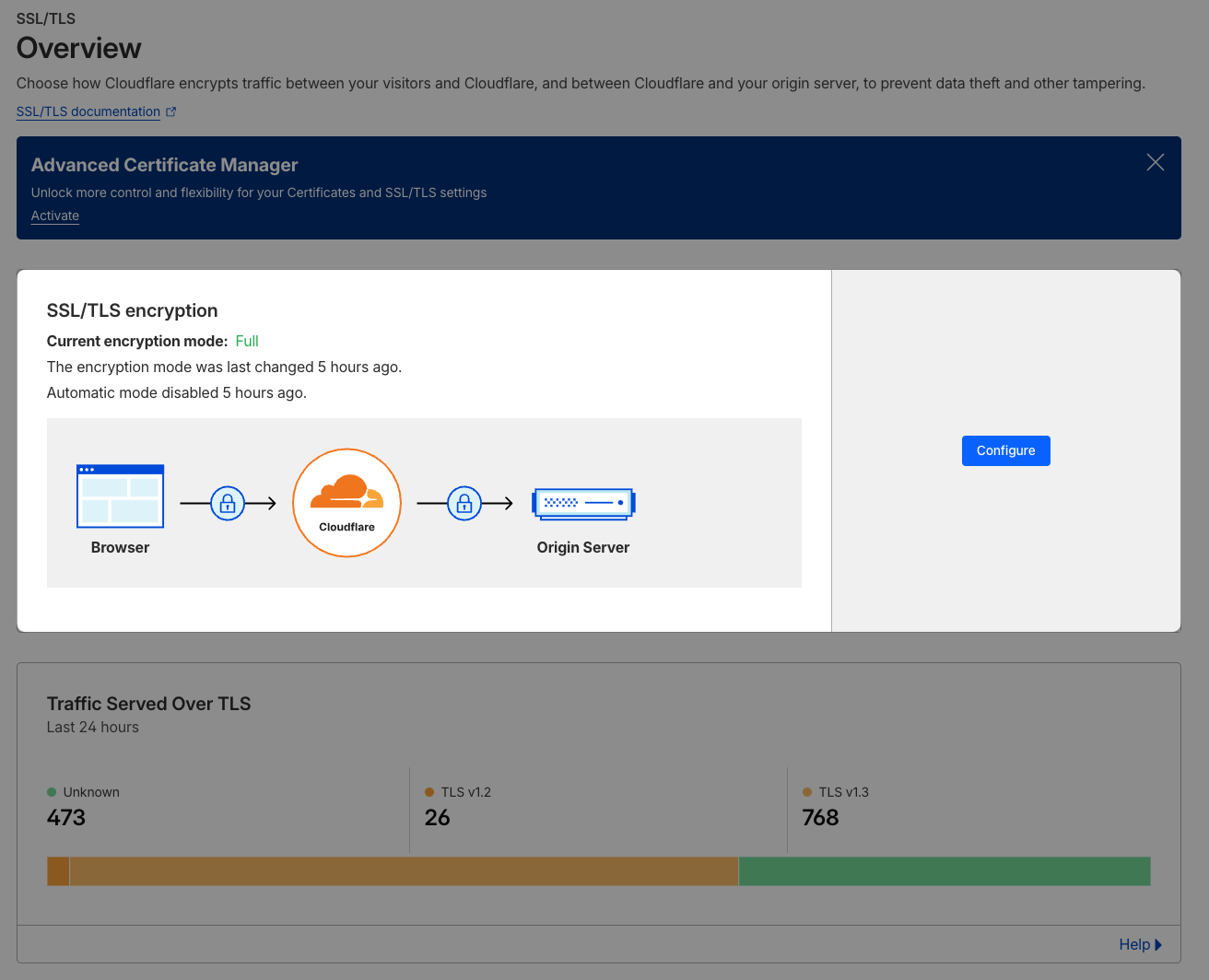Click the large brown TLS v1.3 bar segment

coord(404,871)
